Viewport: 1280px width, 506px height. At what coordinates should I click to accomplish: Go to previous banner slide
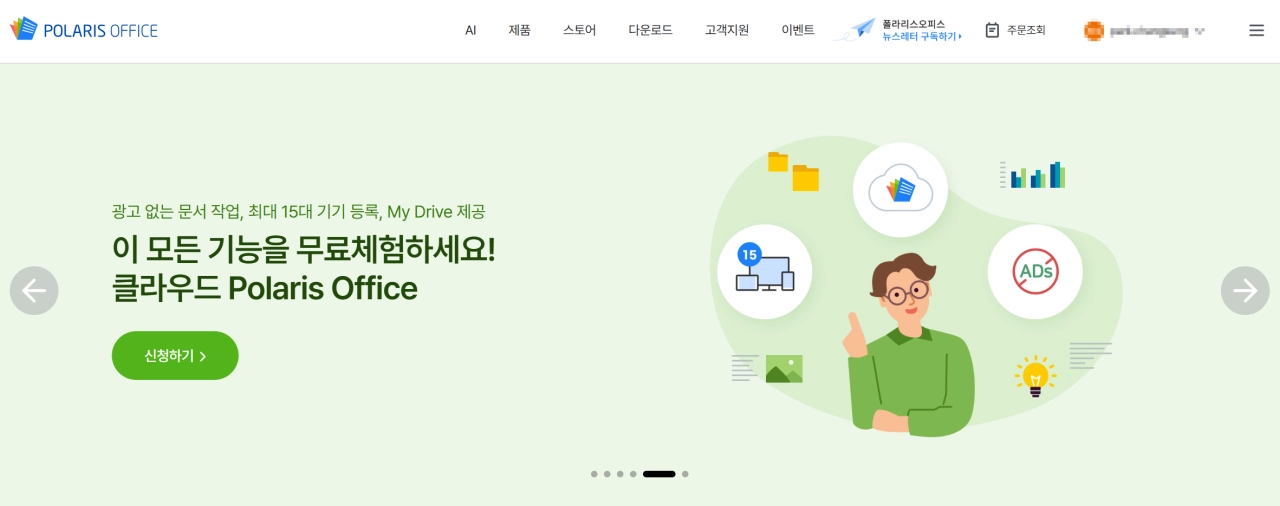(34, 290)
